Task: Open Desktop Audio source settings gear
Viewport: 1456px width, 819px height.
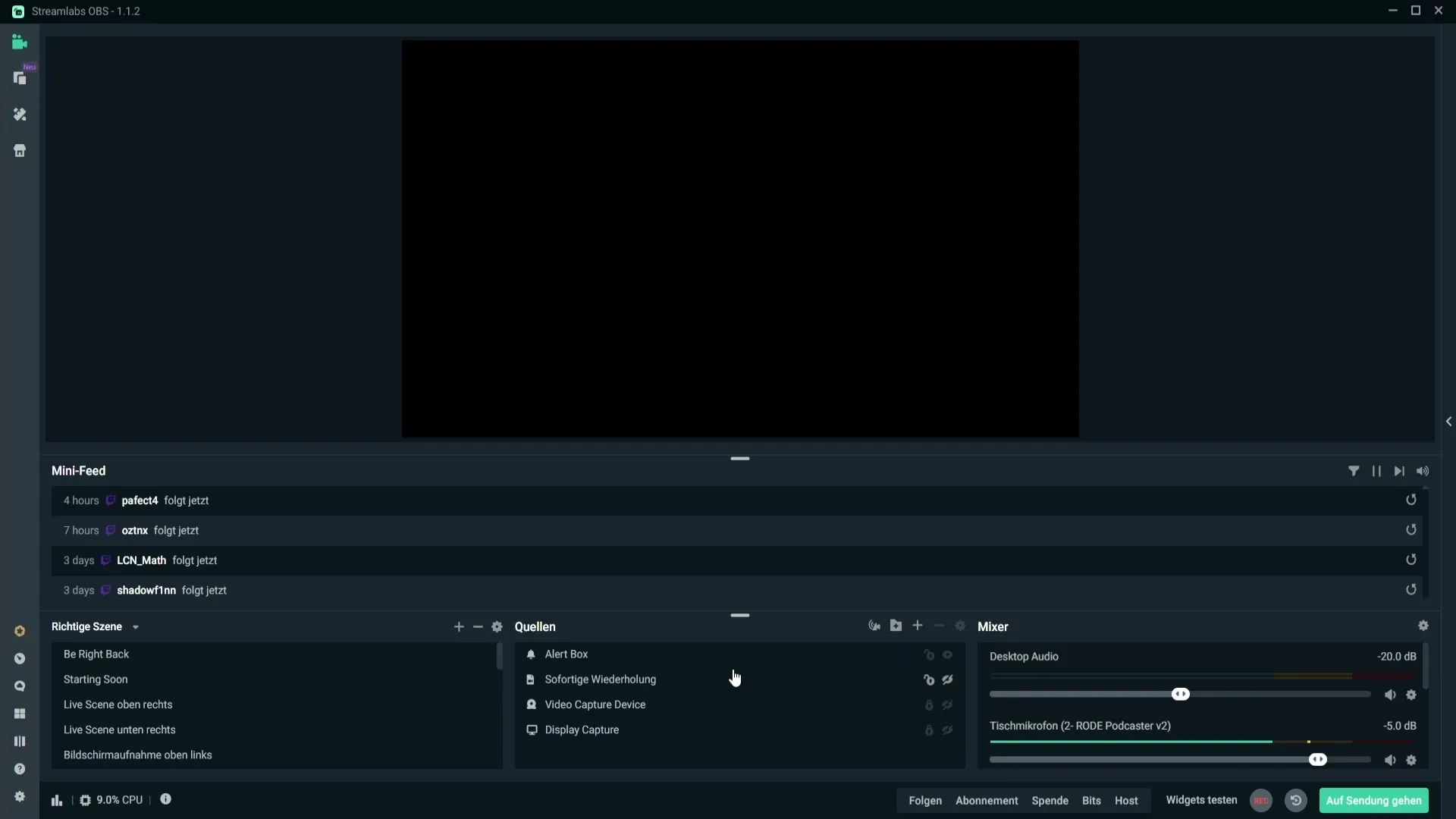Action: point(1411,695)
